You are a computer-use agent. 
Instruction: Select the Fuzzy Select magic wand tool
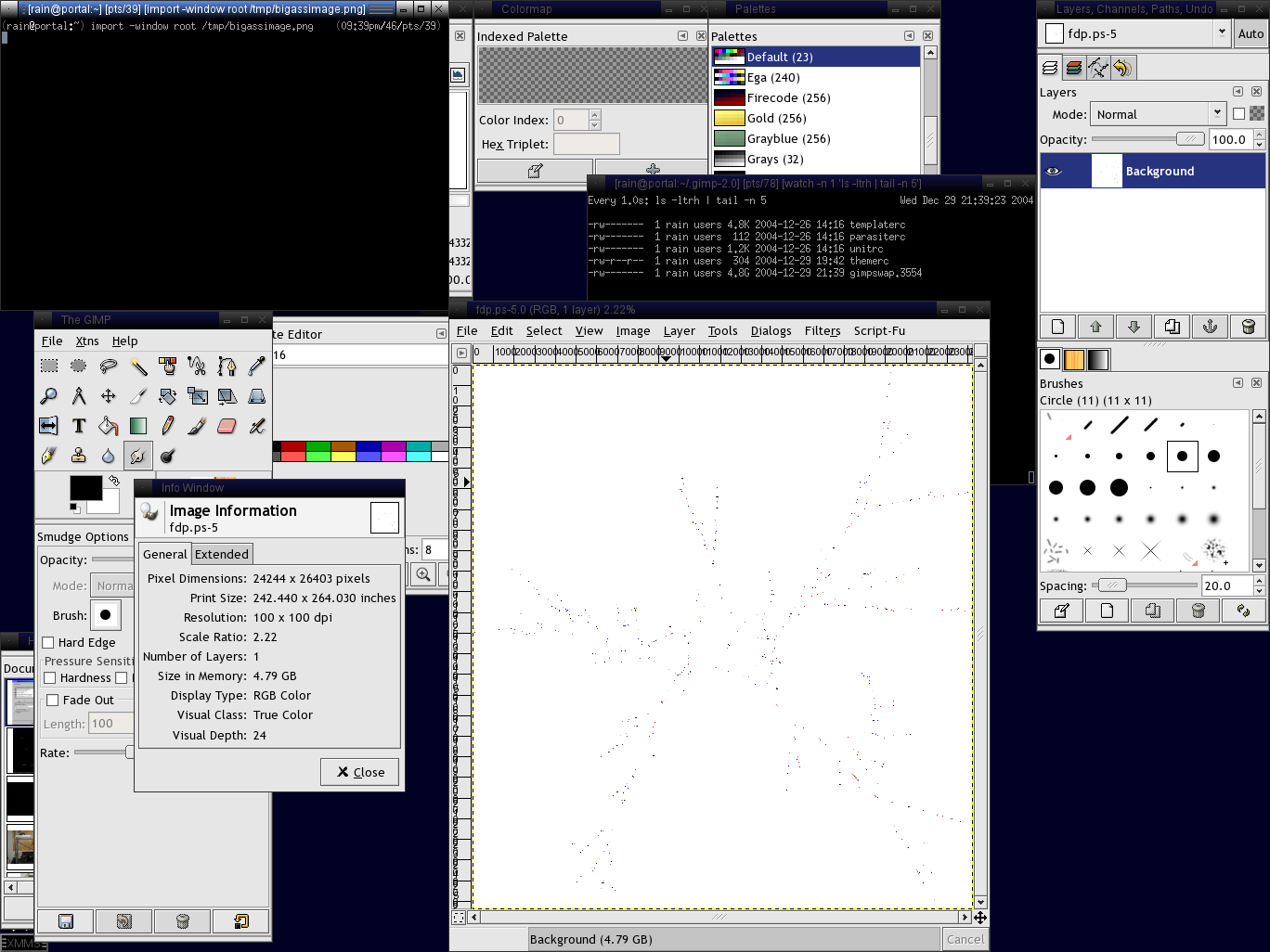click(138, 367)
